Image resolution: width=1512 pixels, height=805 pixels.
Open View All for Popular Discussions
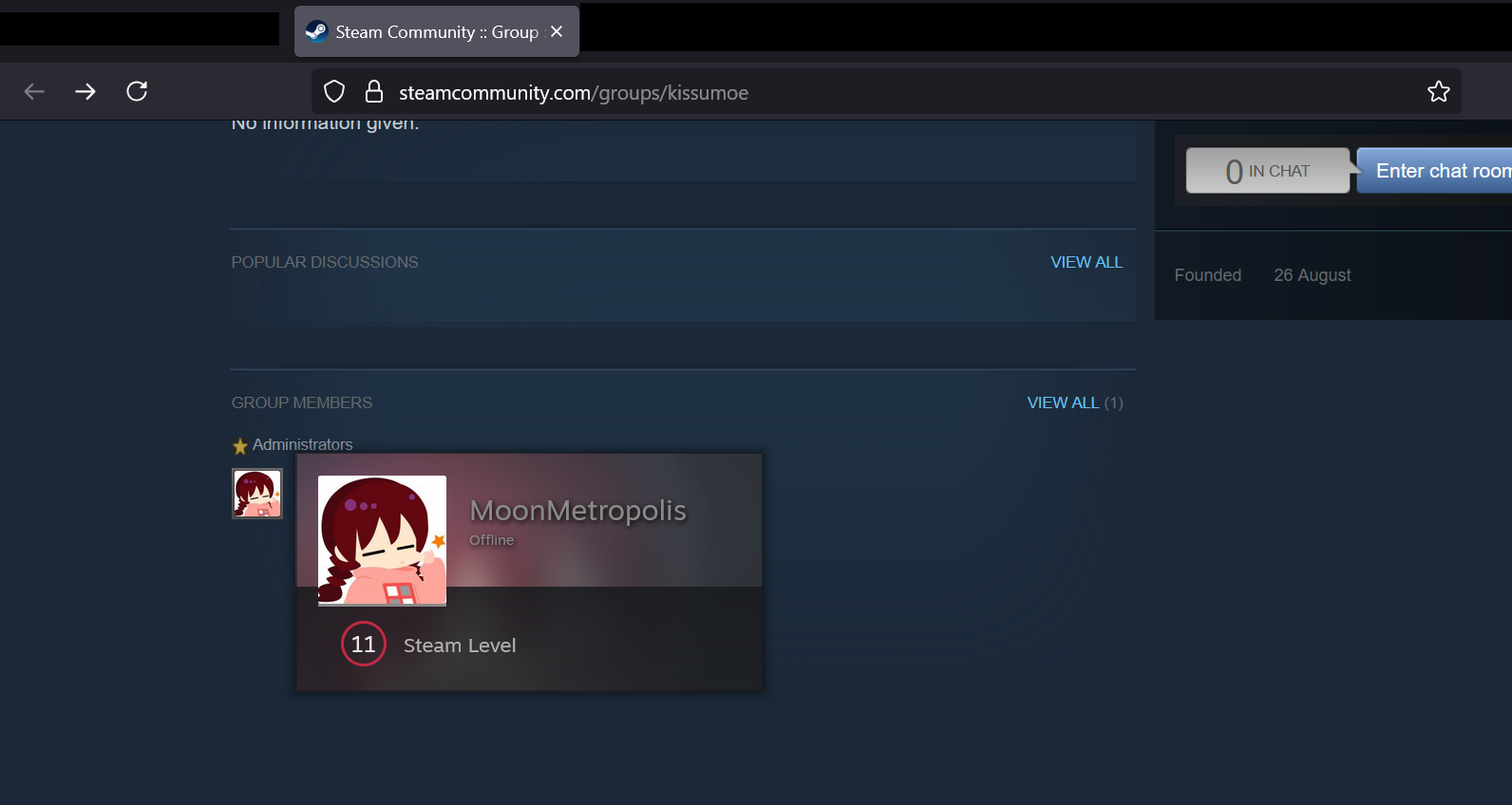pos(1086,262)
